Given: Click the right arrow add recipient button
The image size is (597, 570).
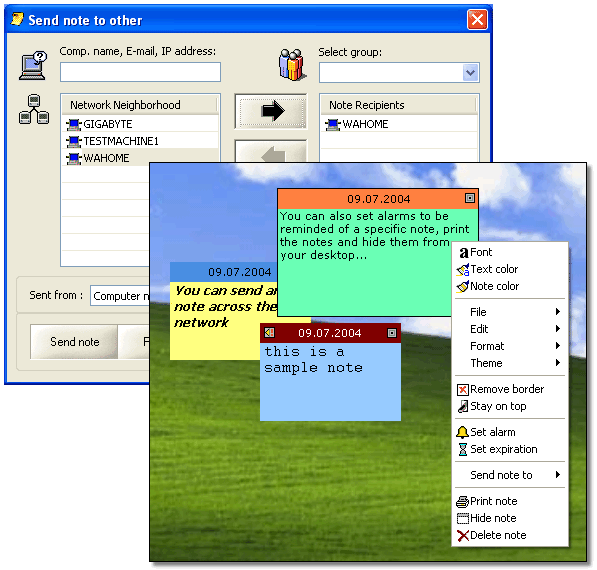Looking at the screenshot, I should click(271, 112).
